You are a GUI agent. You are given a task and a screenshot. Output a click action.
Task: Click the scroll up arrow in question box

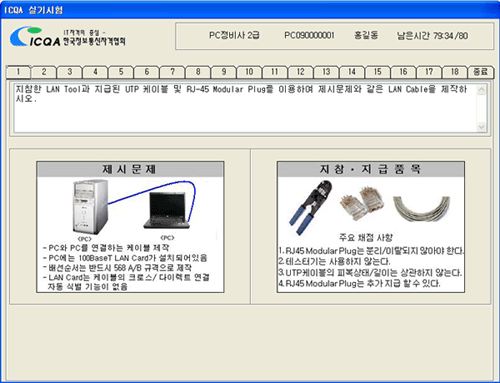(481, 89)
